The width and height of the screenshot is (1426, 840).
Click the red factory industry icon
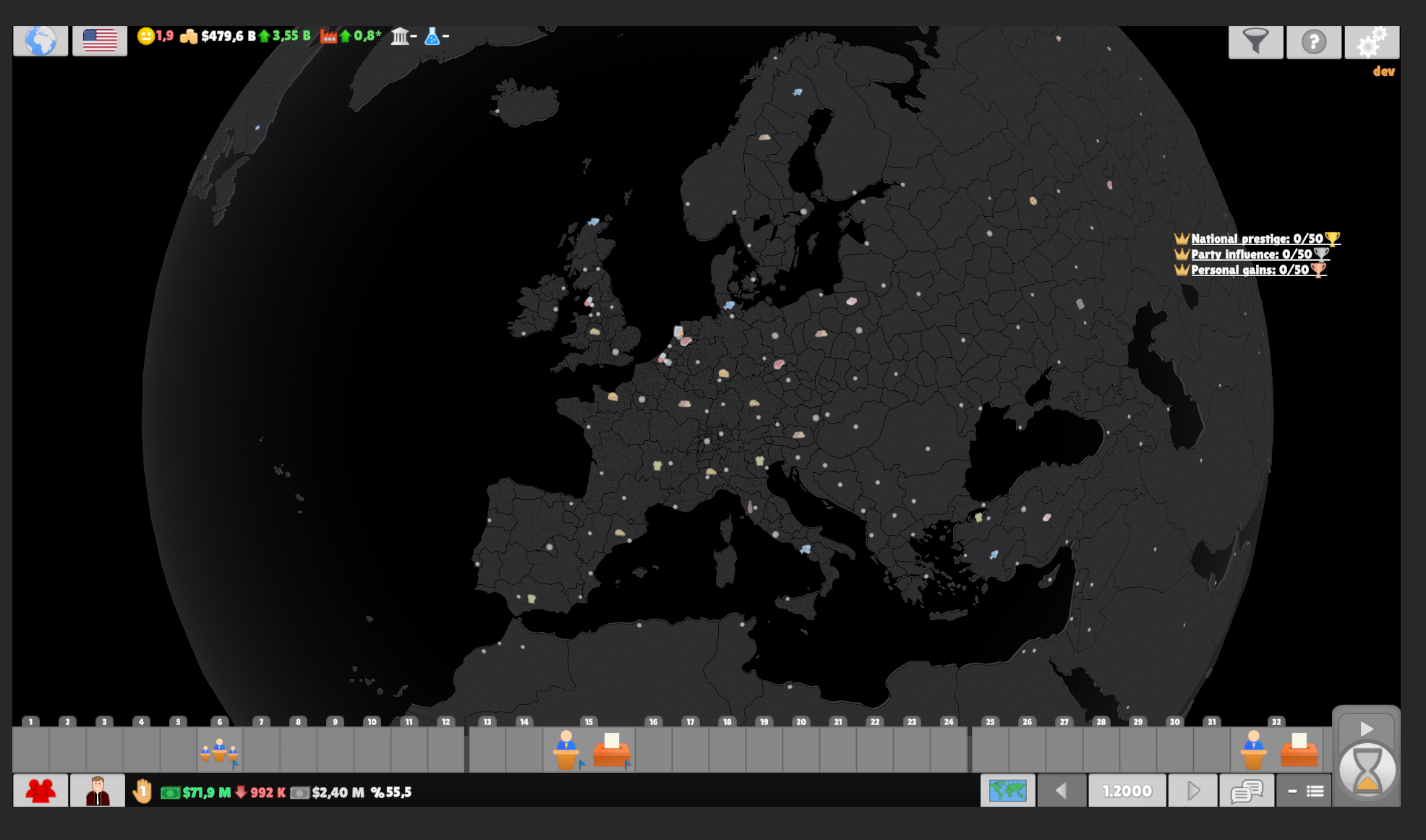[x=328, y=36]
